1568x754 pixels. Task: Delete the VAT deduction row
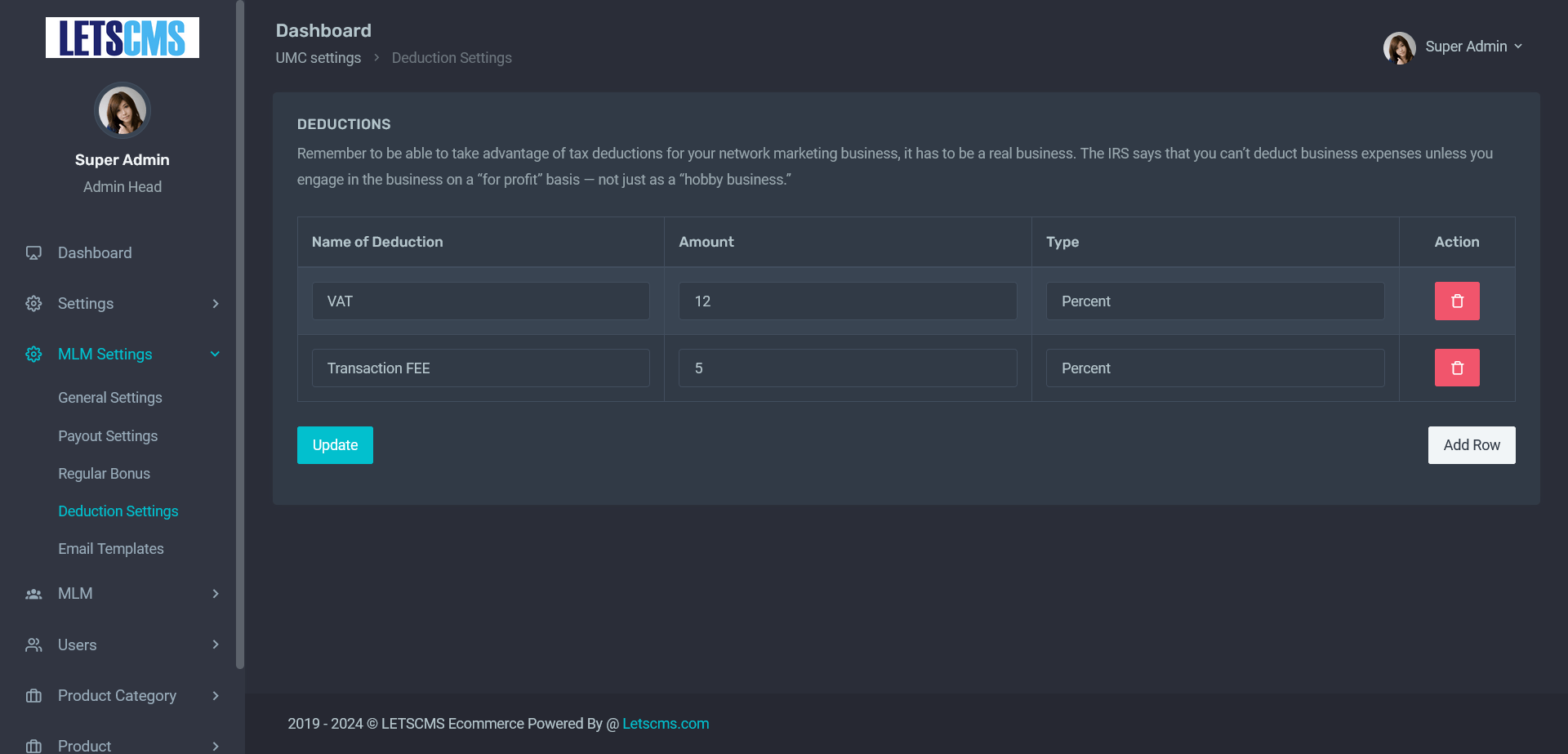click(1457, 301)
